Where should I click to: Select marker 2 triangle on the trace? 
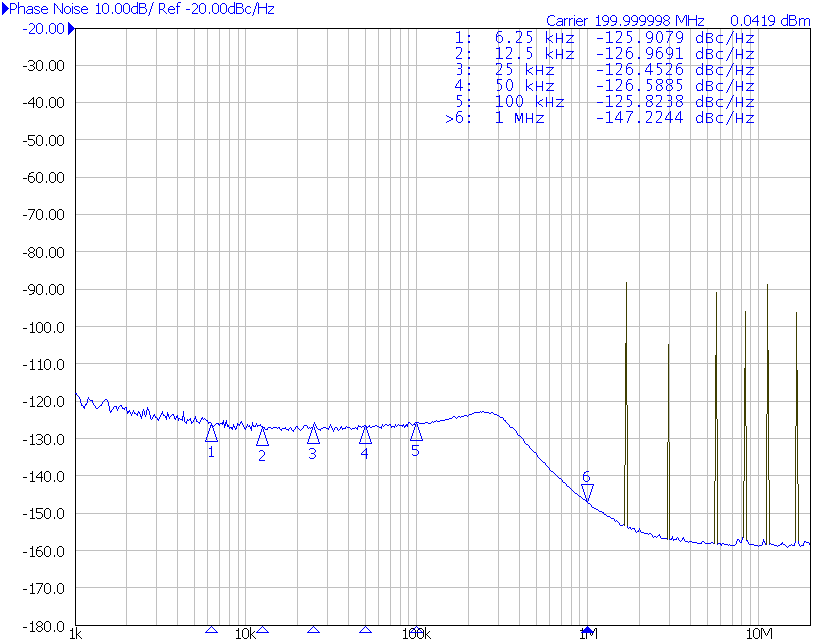262,436
